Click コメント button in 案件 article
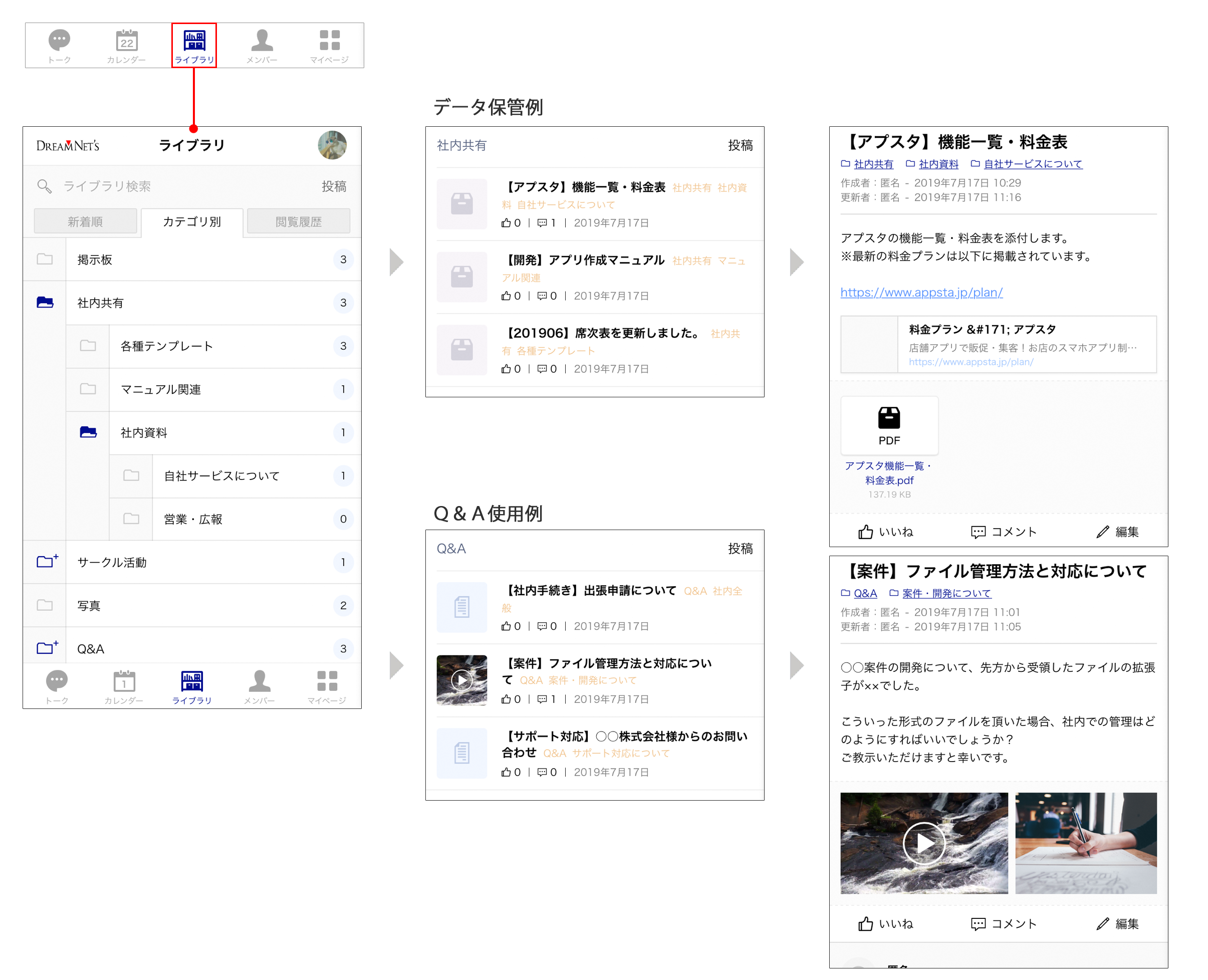This screenshot has height=980, width=1208. tap(1003, 923)
